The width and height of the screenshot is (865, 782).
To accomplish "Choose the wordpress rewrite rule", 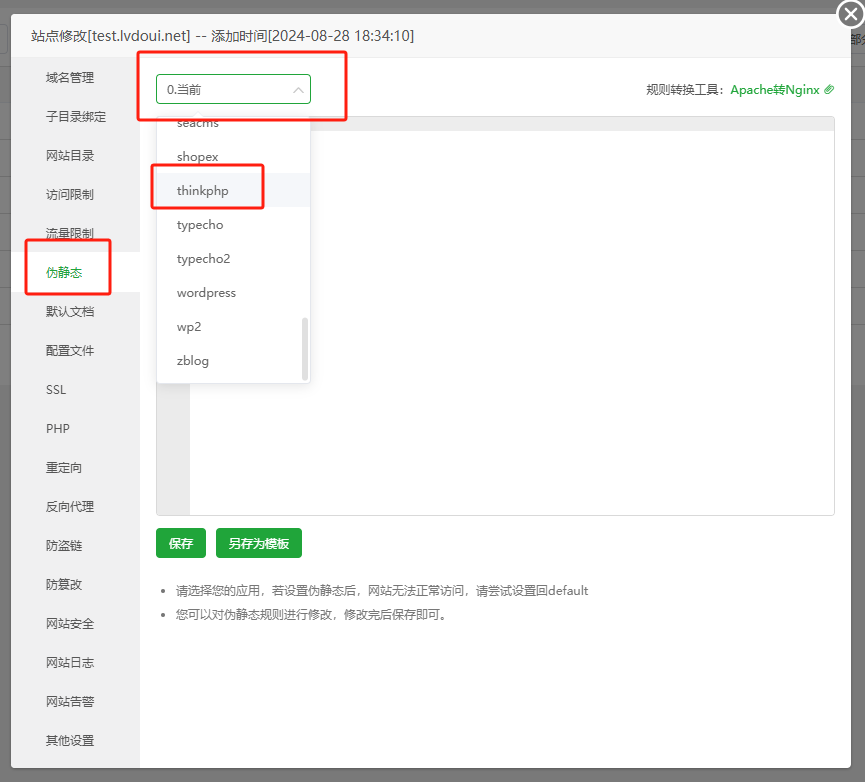I will tap(206, 292).
